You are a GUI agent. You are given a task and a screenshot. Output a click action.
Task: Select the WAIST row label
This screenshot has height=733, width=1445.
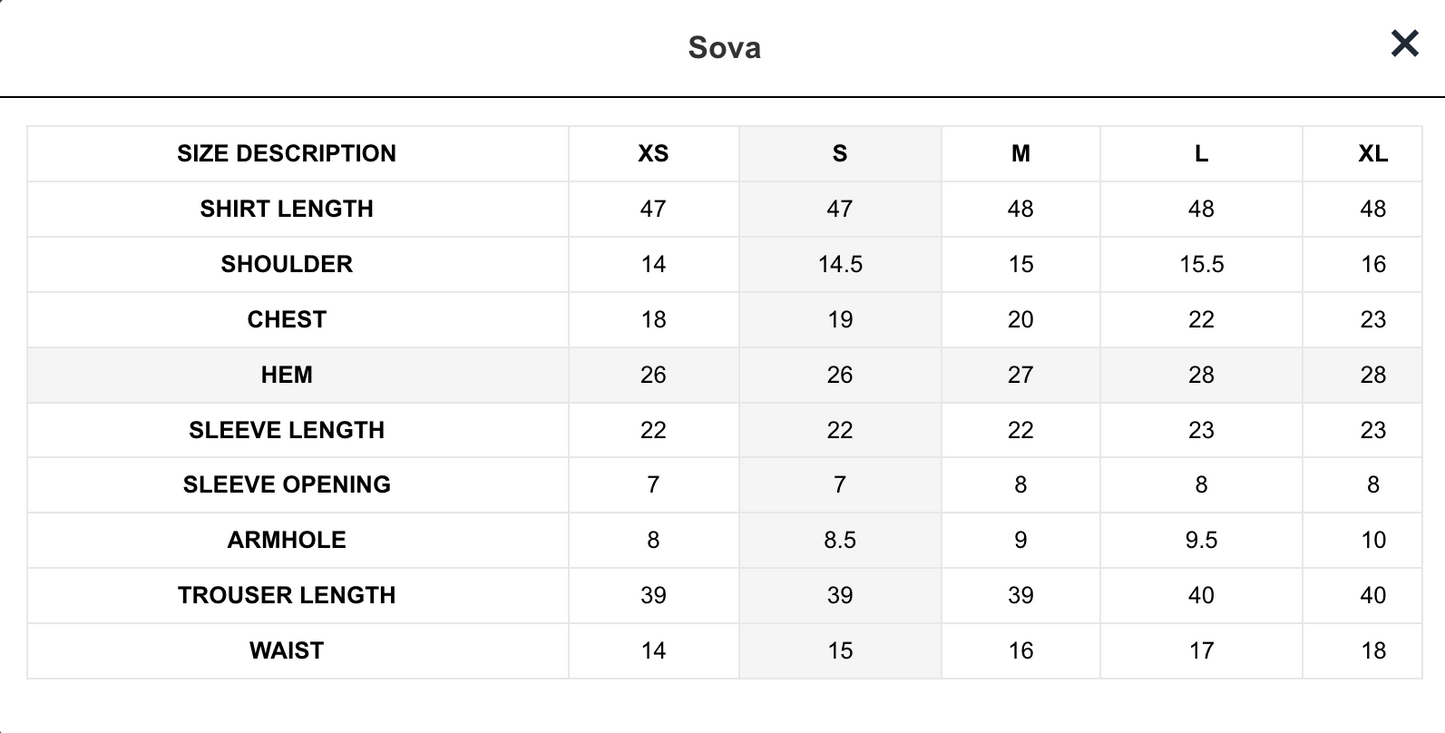[x=286, y=651]
